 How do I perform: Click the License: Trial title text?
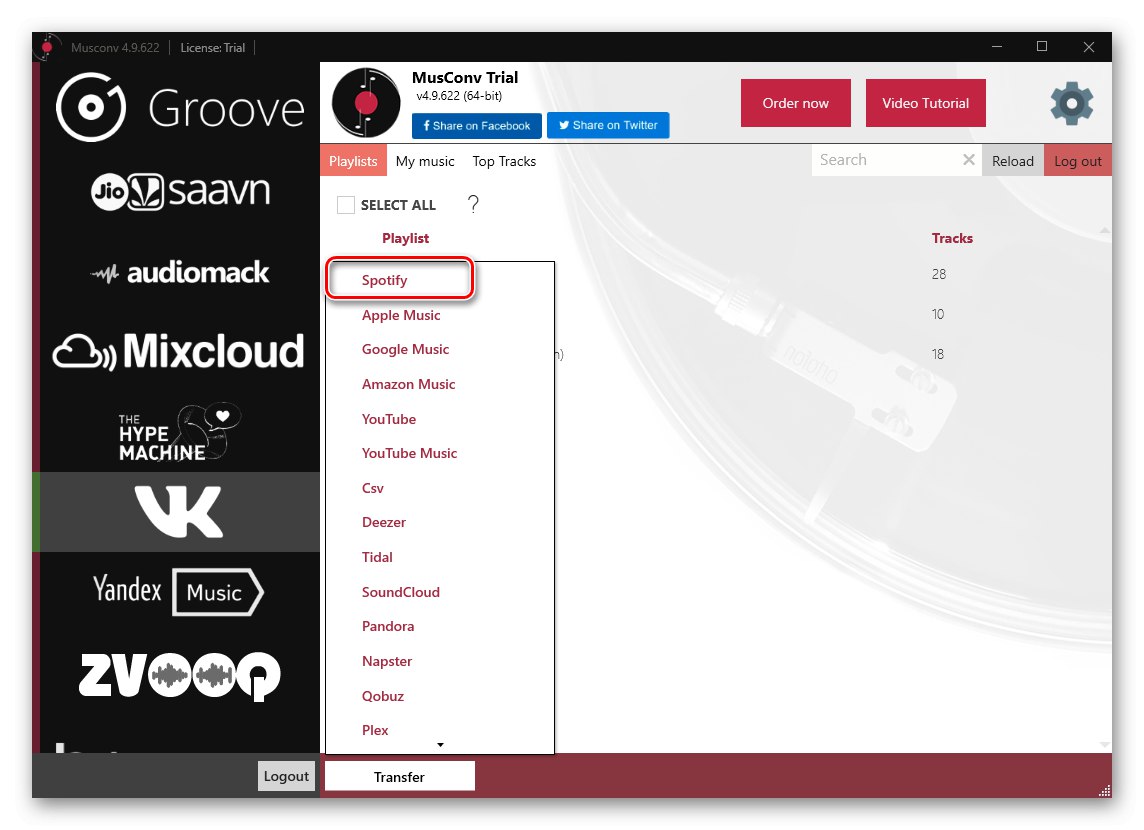(212, 47)
